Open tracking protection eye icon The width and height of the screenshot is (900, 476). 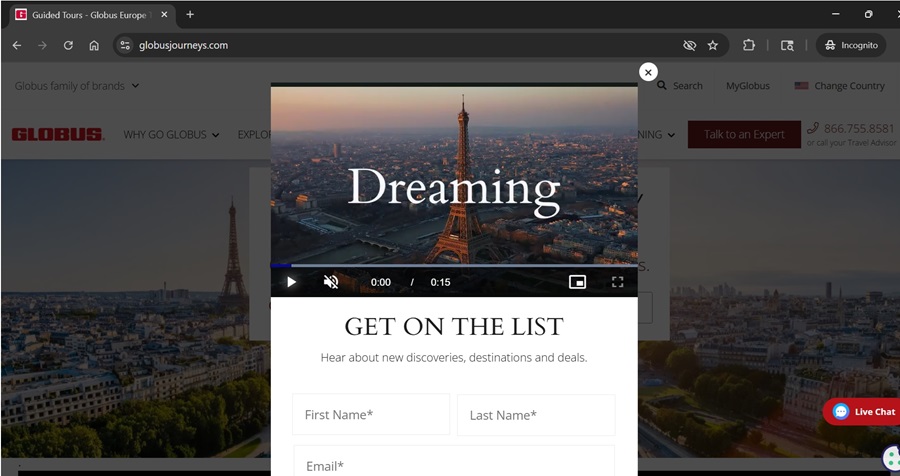(689, 45)
